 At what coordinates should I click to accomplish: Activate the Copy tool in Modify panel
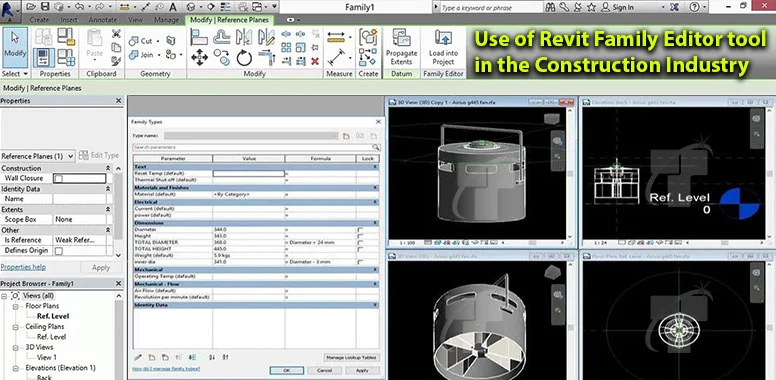tap(221, 57)
